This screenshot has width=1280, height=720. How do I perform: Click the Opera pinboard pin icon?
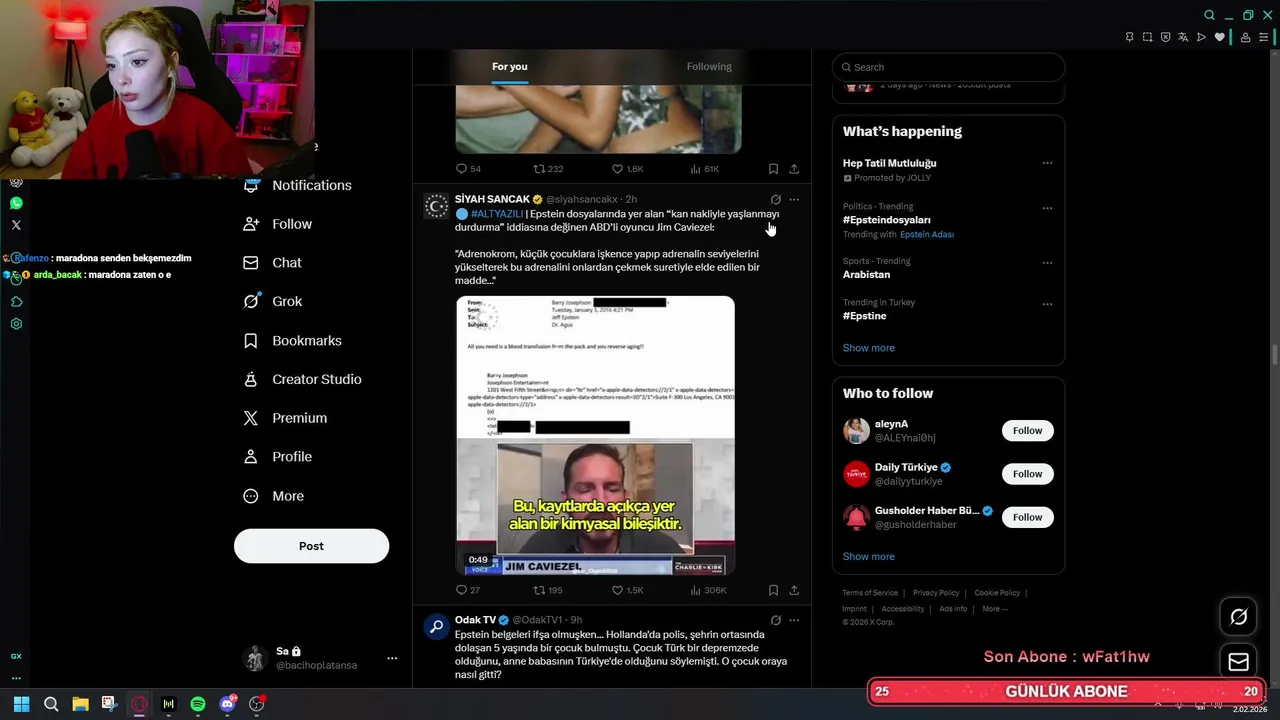coord(1129,37)
